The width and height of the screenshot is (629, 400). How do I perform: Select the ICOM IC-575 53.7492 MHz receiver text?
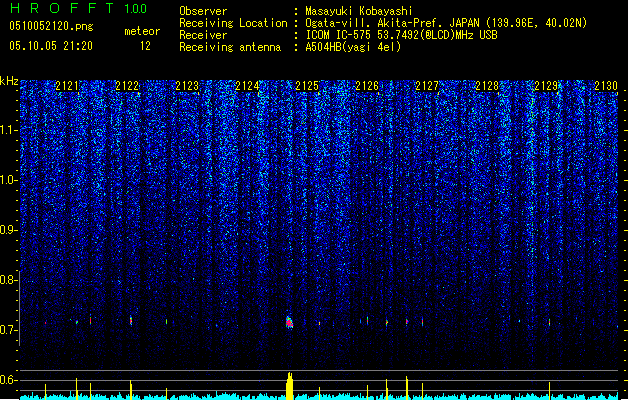tap(401, 35)
